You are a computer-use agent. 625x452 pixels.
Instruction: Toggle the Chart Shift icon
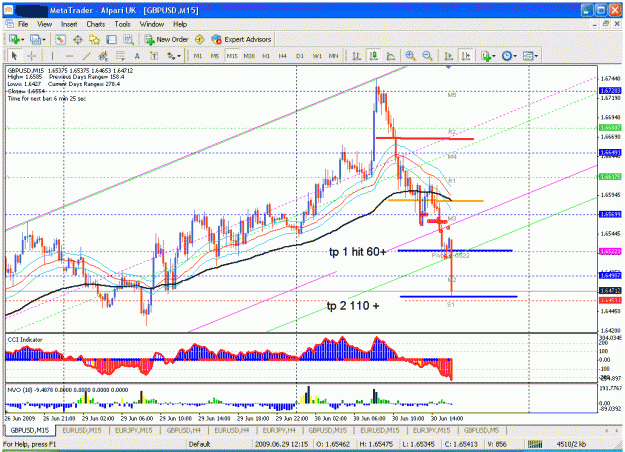(466, 56)
